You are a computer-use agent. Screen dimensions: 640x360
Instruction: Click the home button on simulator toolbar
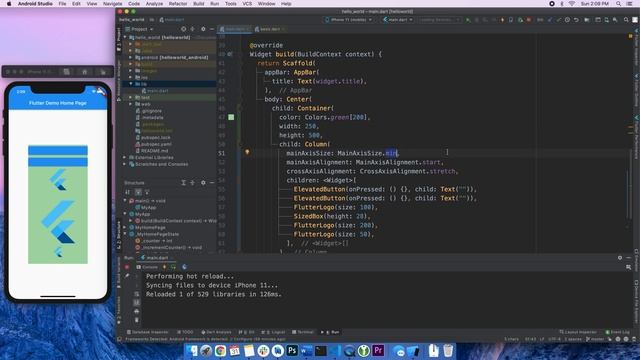coord(84,72)
